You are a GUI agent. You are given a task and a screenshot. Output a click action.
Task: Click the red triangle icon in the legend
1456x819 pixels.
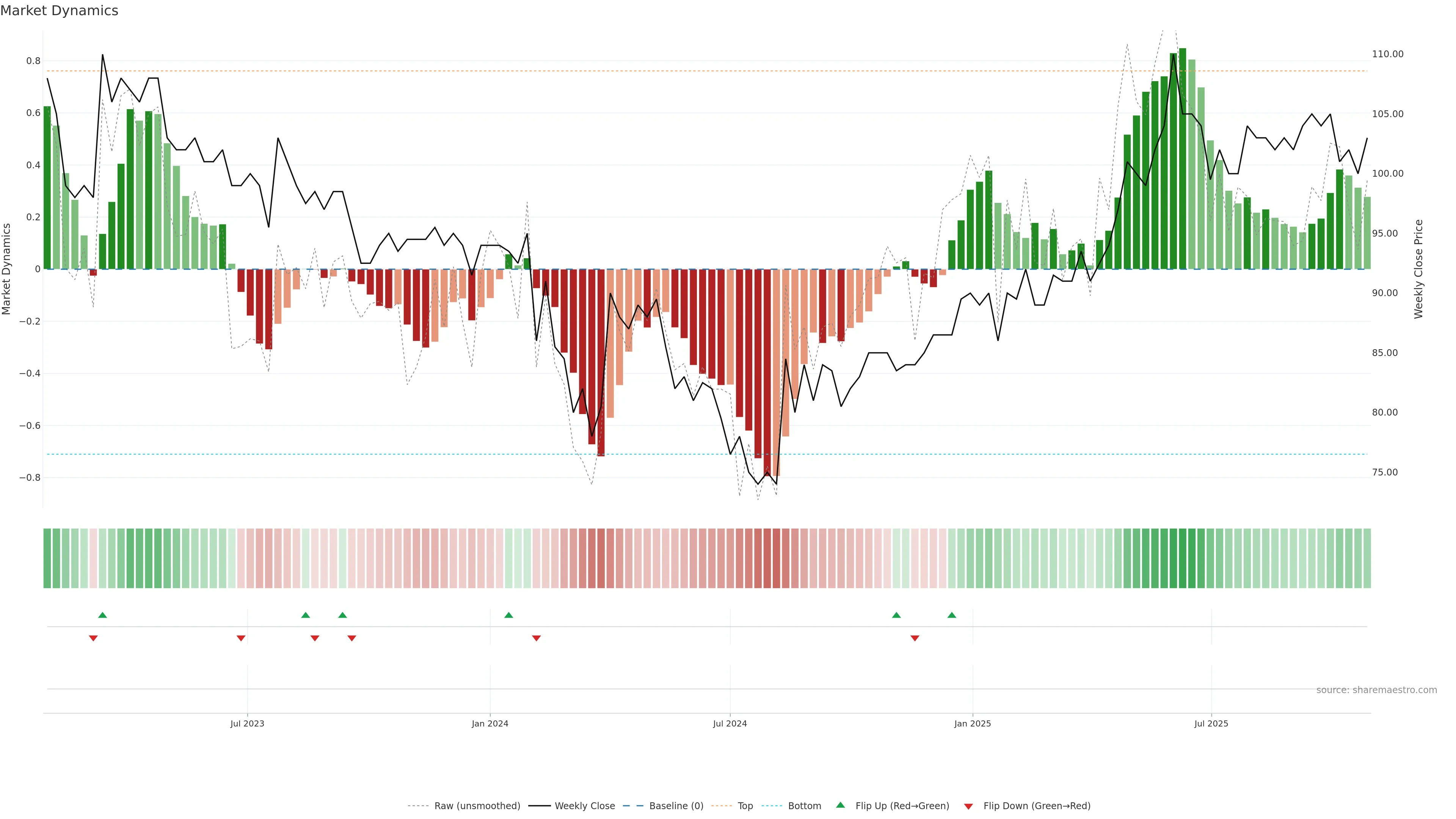pos(968,806)
